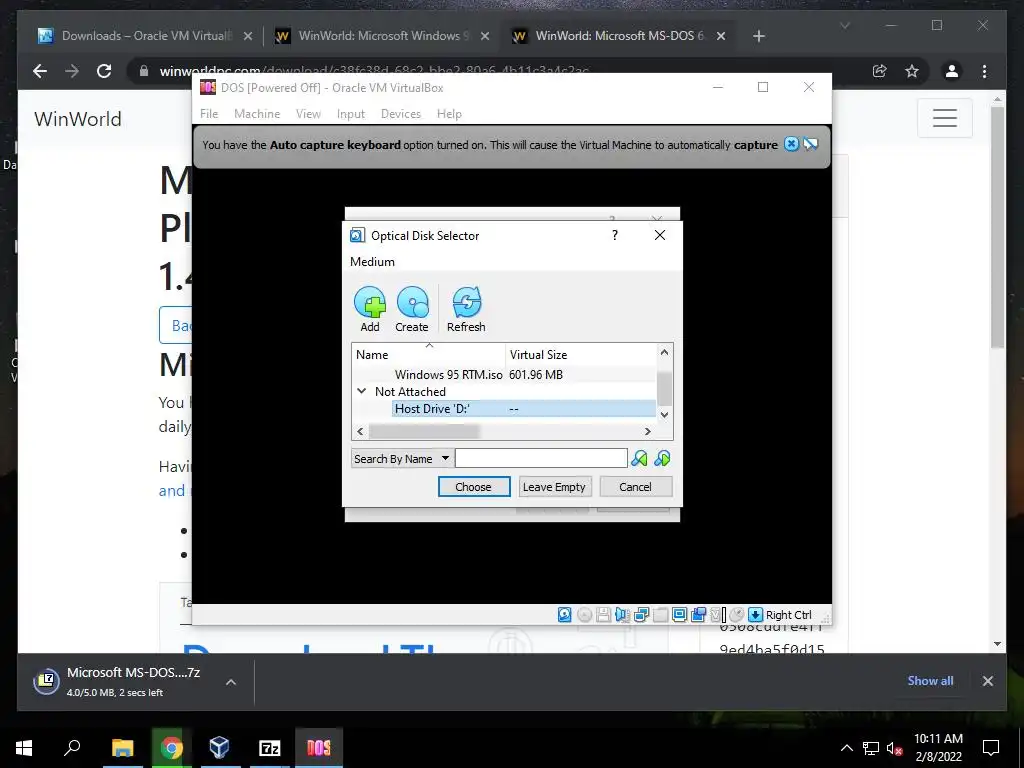This screenshot has width=1024, height=768.
Task: Open 7-Zip from the taskbar
Action: [270, 748]
